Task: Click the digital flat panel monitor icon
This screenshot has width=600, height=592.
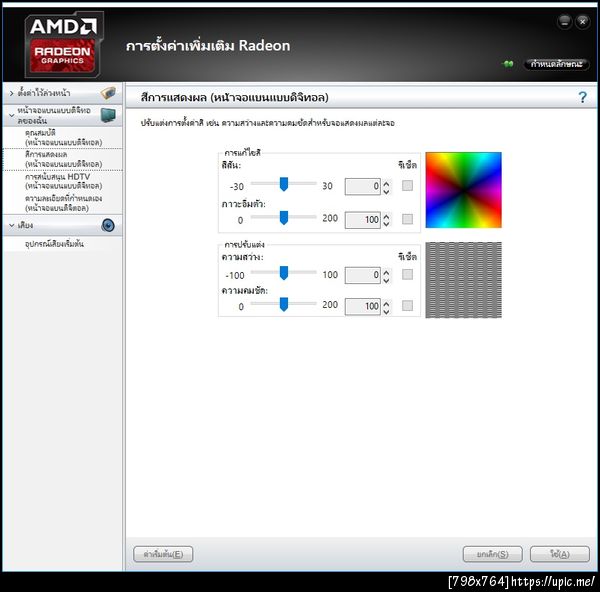Action: [x=108, y=115]
